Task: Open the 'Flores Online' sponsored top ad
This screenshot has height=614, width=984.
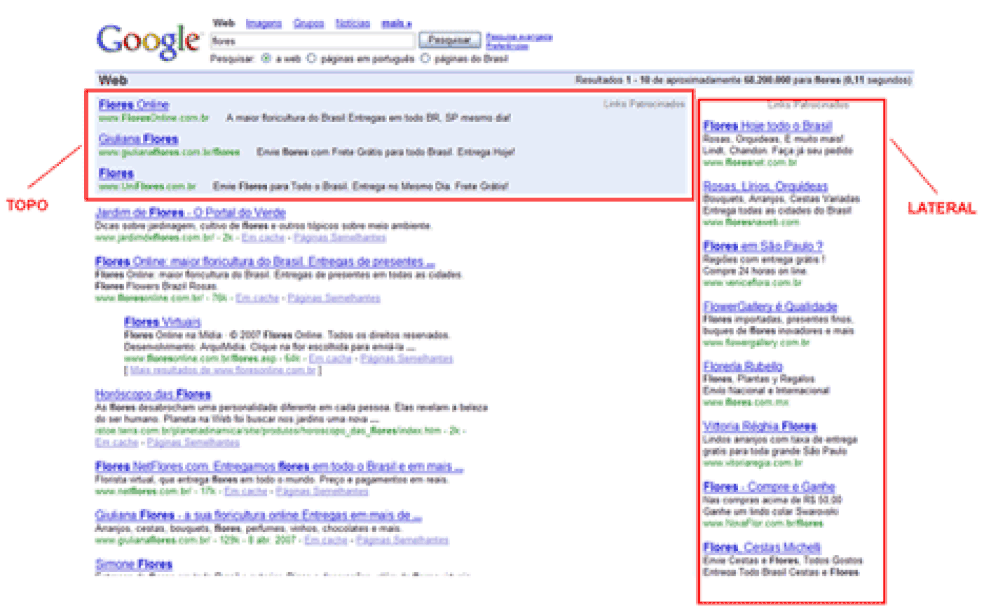Action: click(134, 104)
